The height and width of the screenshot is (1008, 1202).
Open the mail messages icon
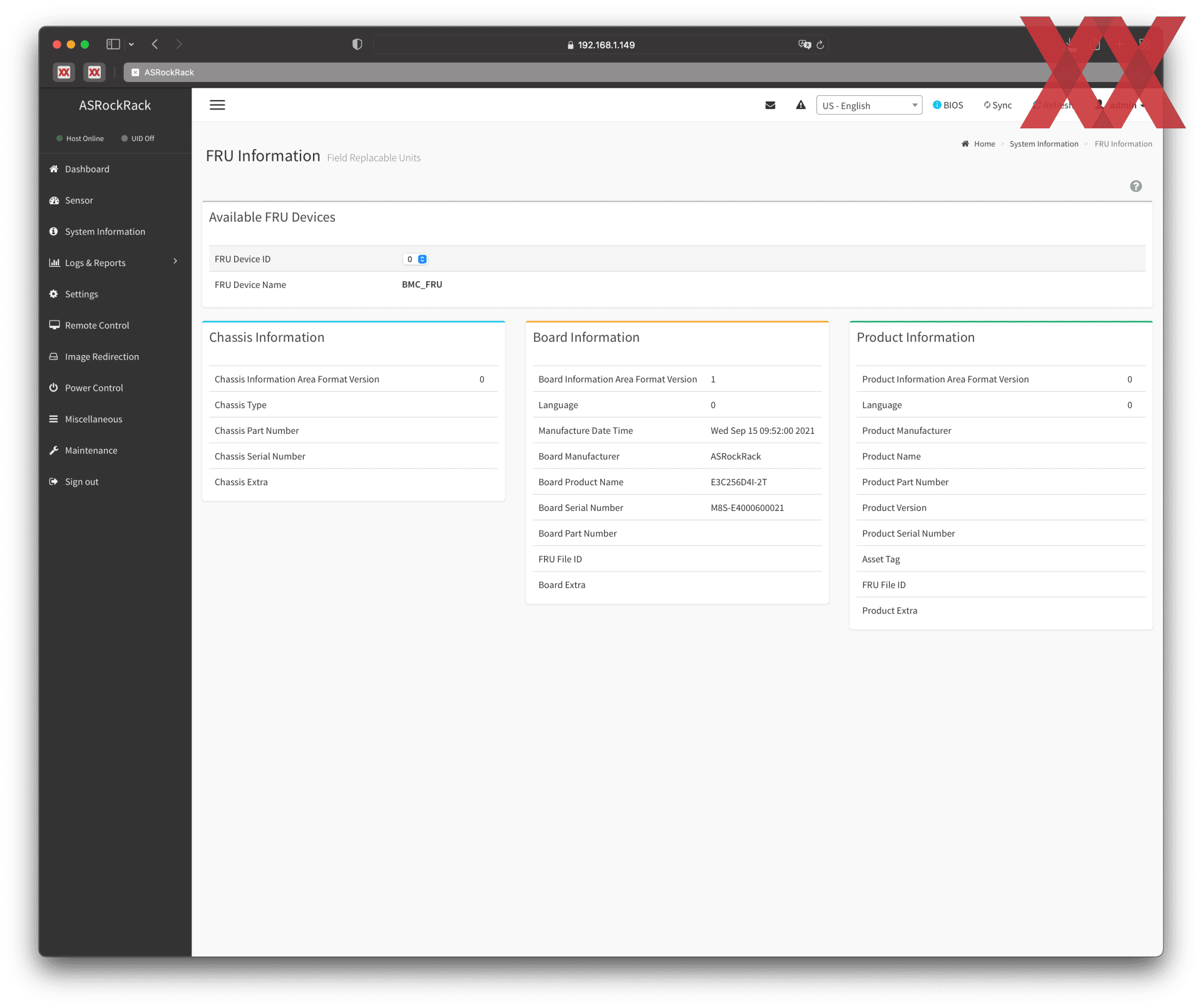click(770, 105)
